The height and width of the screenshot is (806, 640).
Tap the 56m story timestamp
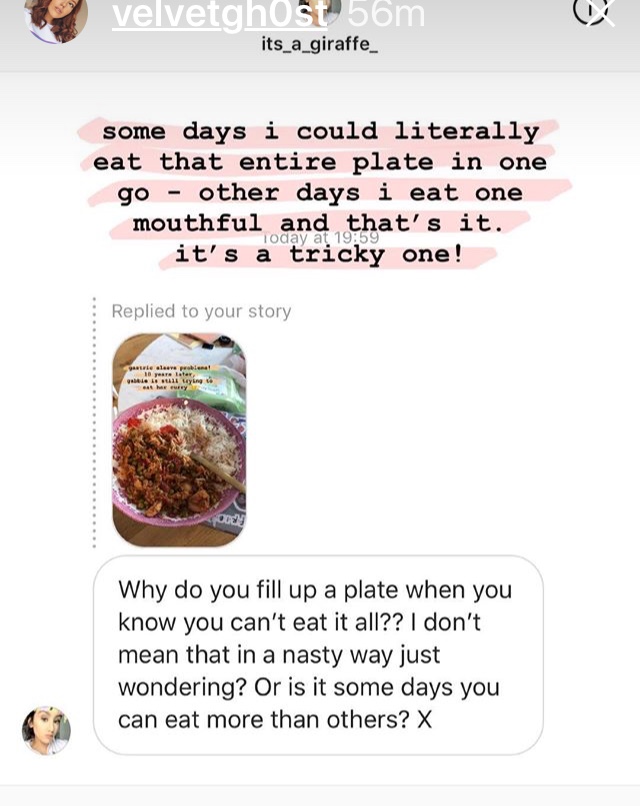(387, 14)
